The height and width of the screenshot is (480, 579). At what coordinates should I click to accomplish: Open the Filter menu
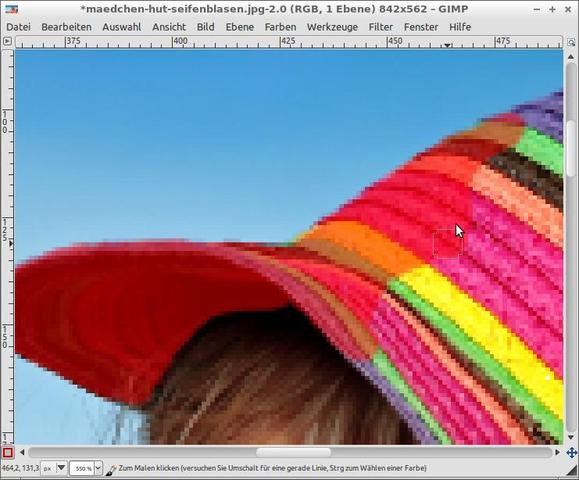tap(381, 27)
